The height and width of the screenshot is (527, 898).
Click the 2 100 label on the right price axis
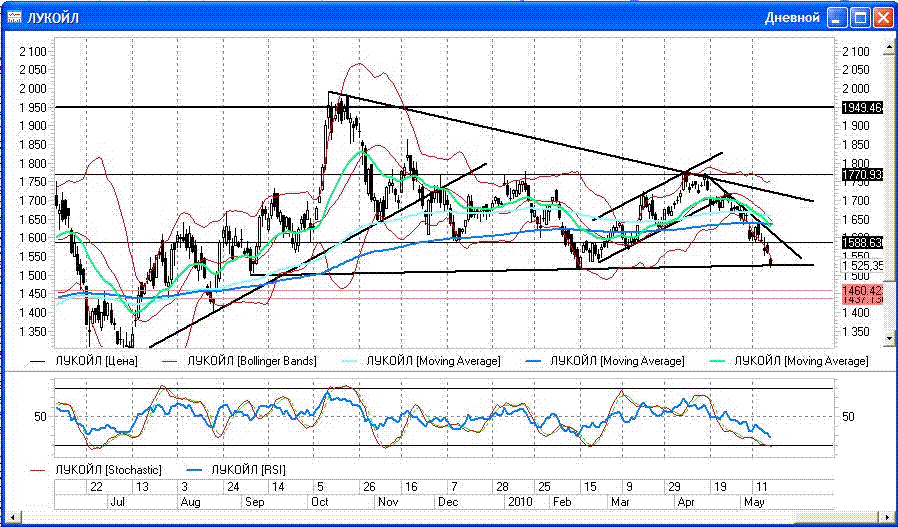coord(856,52)
